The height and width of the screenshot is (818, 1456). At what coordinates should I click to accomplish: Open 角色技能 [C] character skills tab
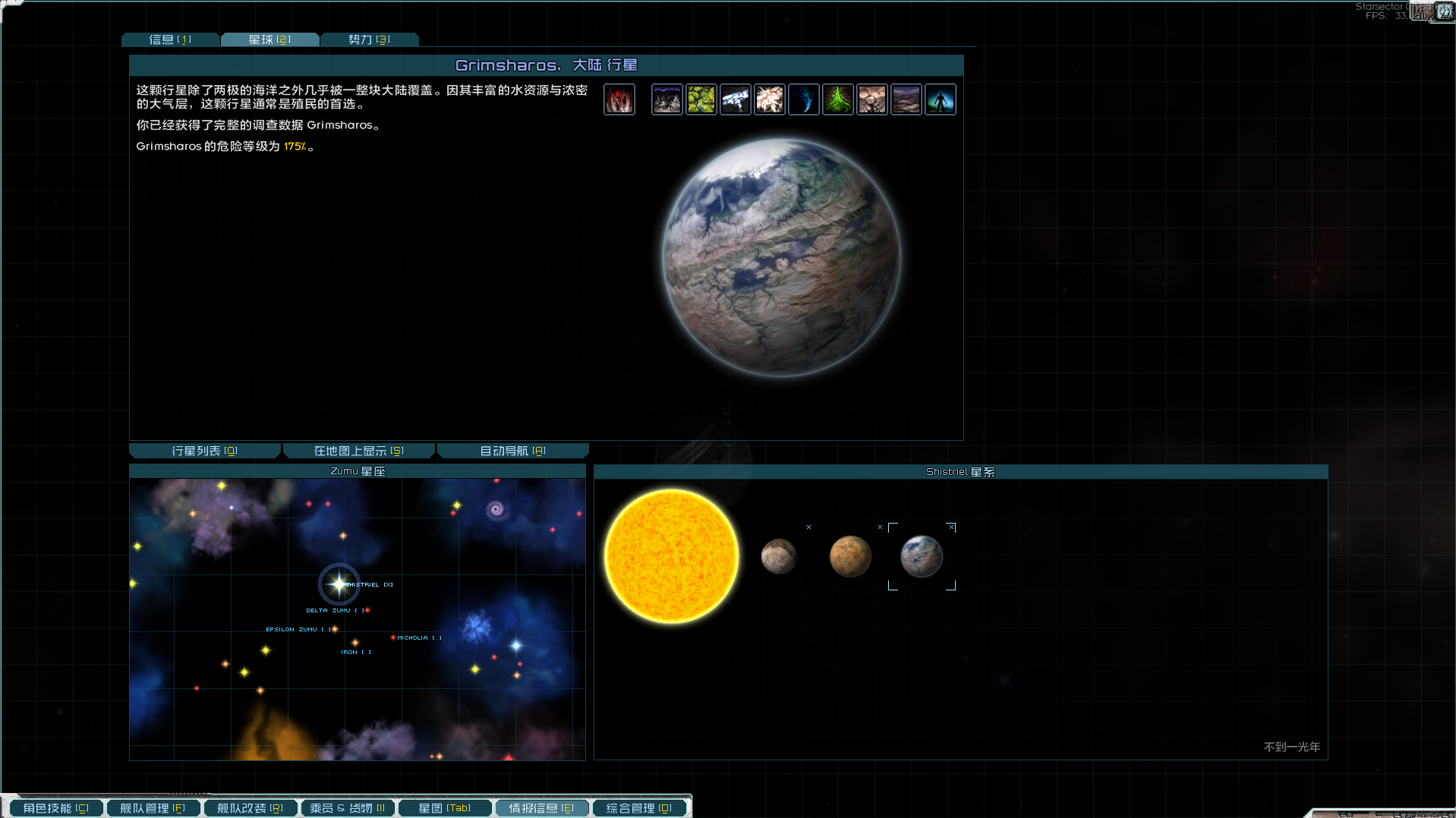pyautogui.click(x=56, y=808)
